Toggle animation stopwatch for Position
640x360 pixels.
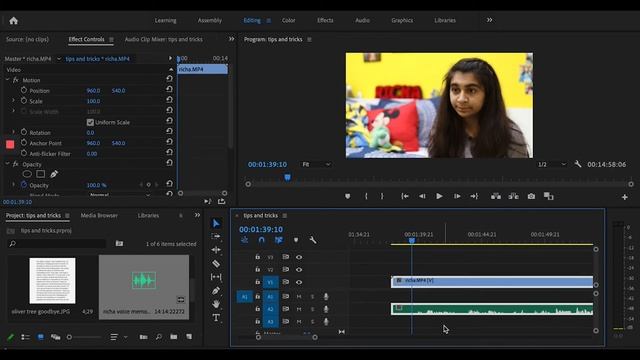pos(24,90)
